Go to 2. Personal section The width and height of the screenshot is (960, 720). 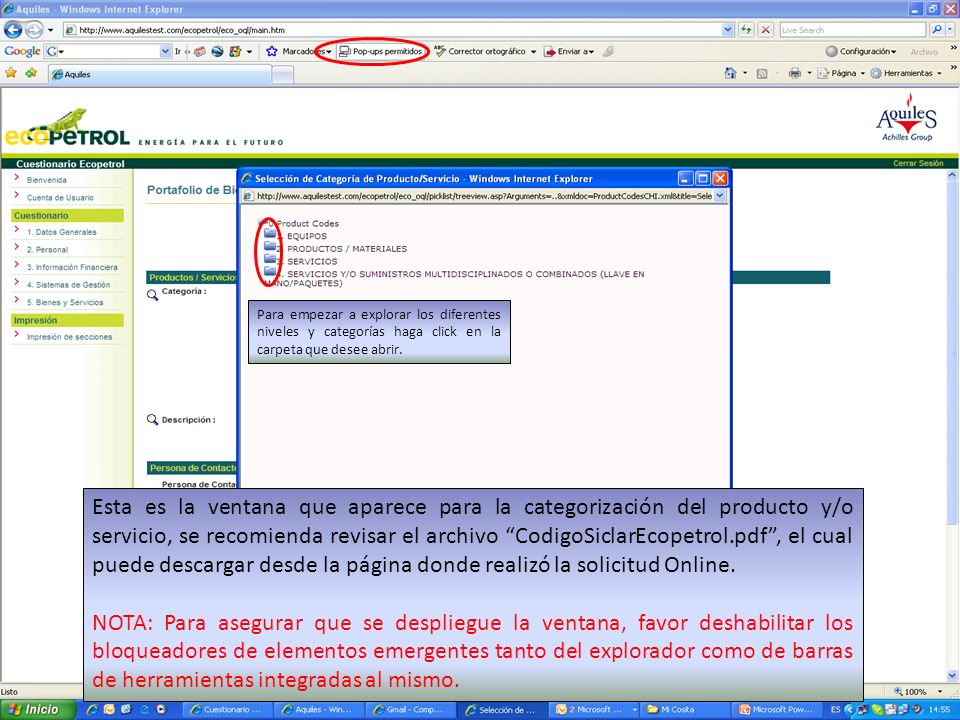tap(47, 250)
